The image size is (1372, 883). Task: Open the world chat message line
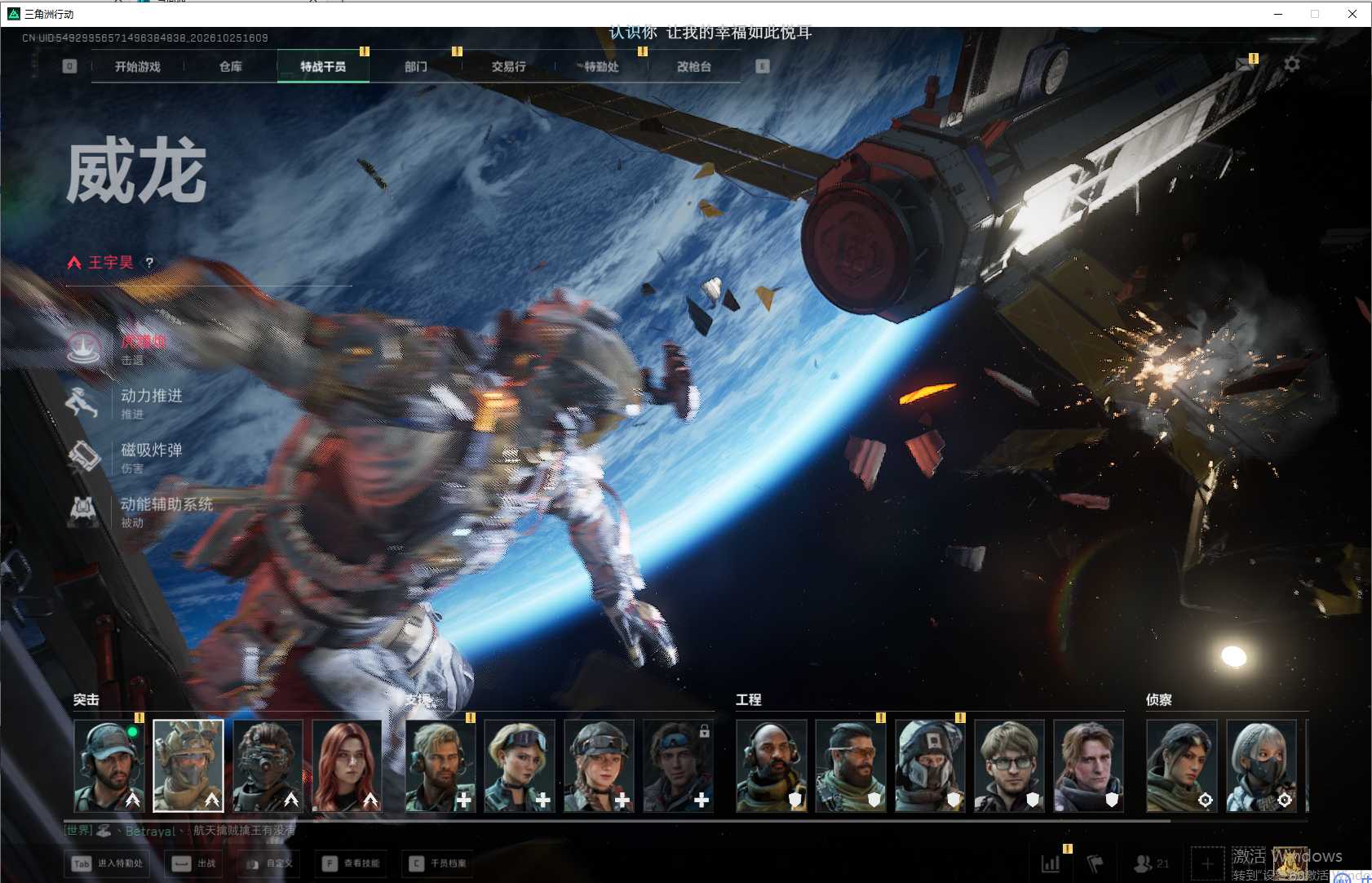point(180,831)
